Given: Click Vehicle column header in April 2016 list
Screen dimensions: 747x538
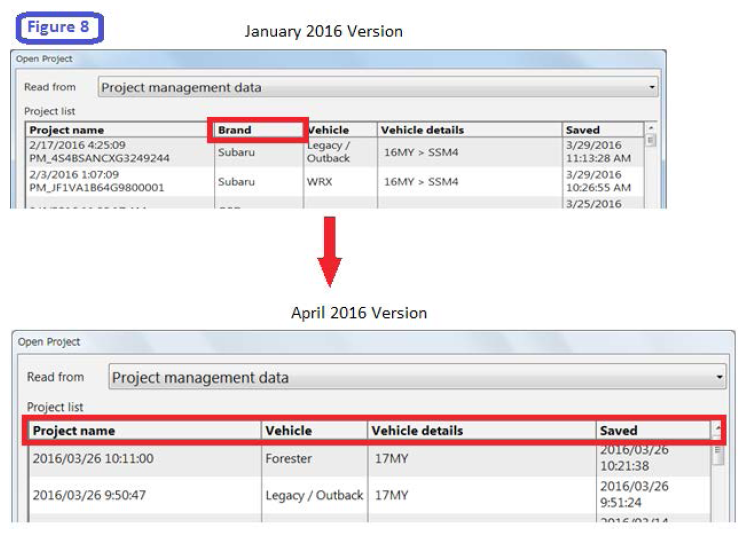Looking at the screenshot, I should pos(313,431).
